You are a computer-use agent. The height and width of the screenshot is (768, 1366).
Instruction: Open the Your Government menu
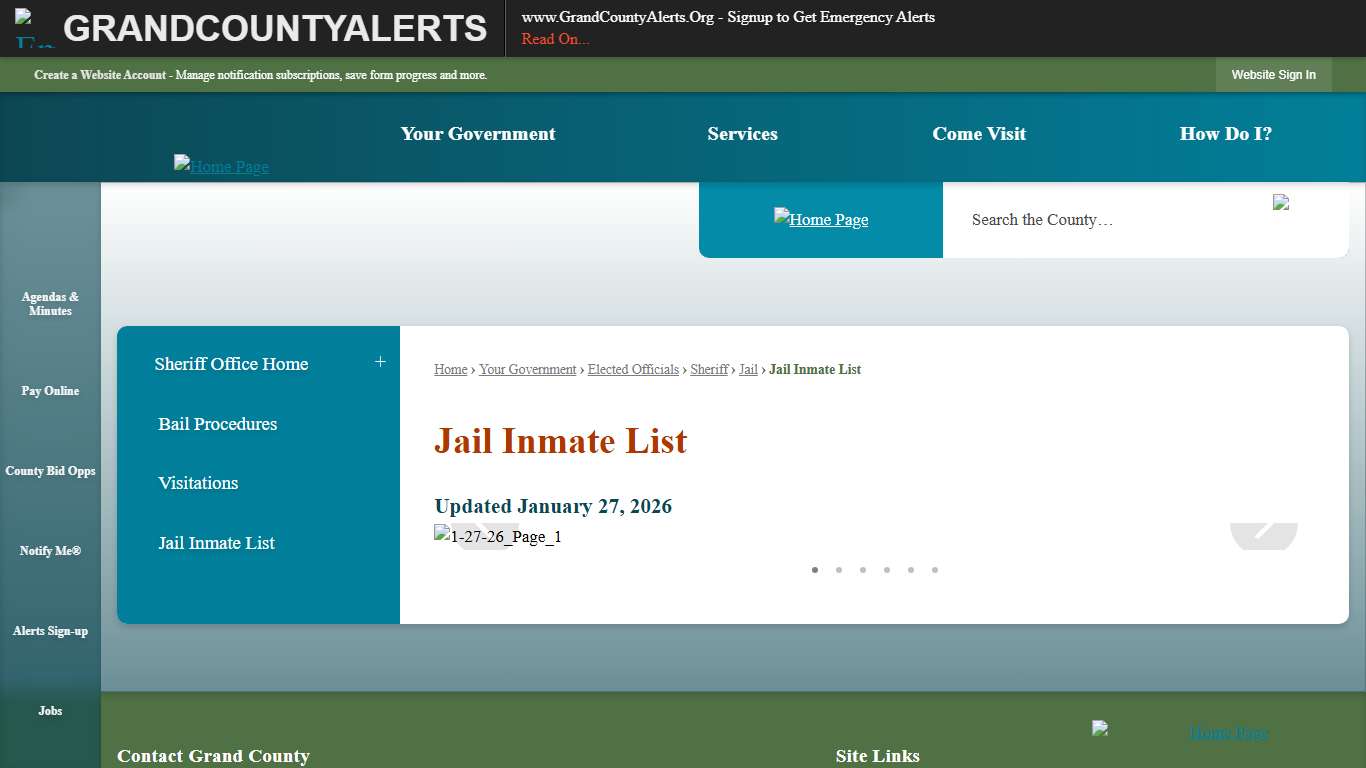click(x=477, y=133)
